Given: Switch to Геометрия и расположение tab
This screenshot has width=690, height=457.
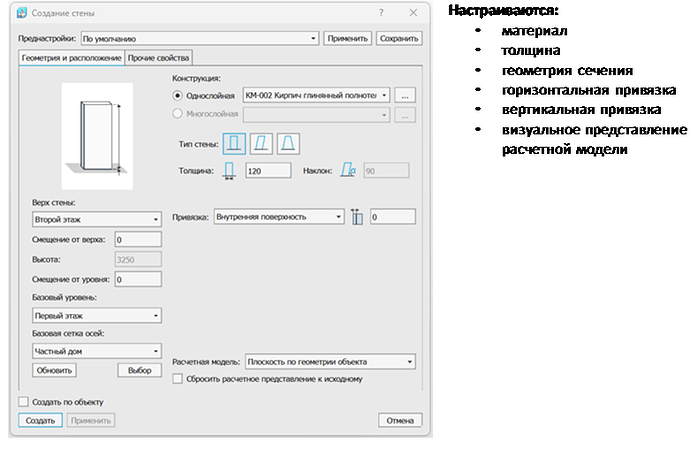Looking at the screenshot, I should tap(72, 58).
